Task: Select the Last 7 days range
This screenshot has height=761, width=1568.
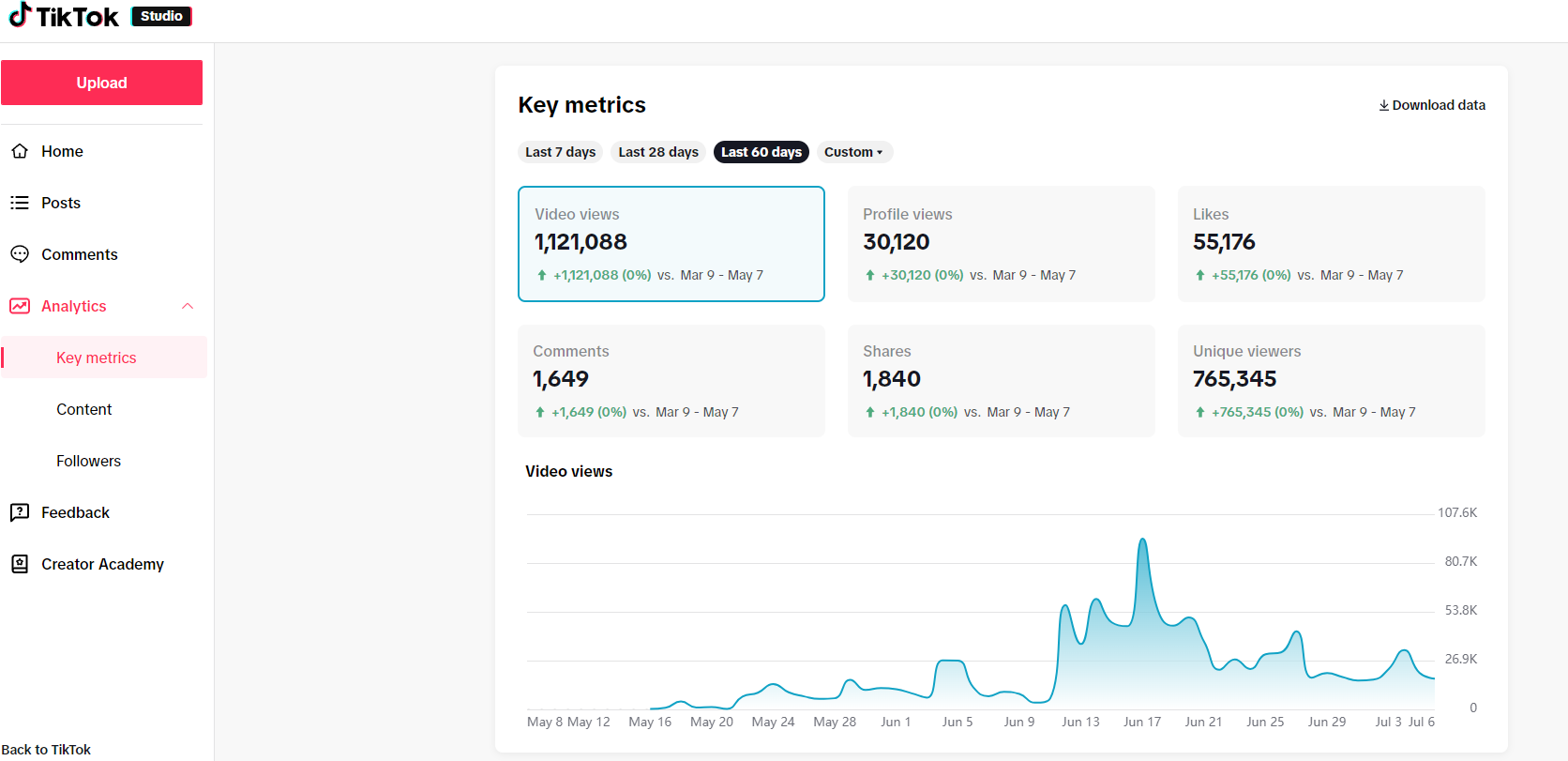Action: [x=560, y=152]
